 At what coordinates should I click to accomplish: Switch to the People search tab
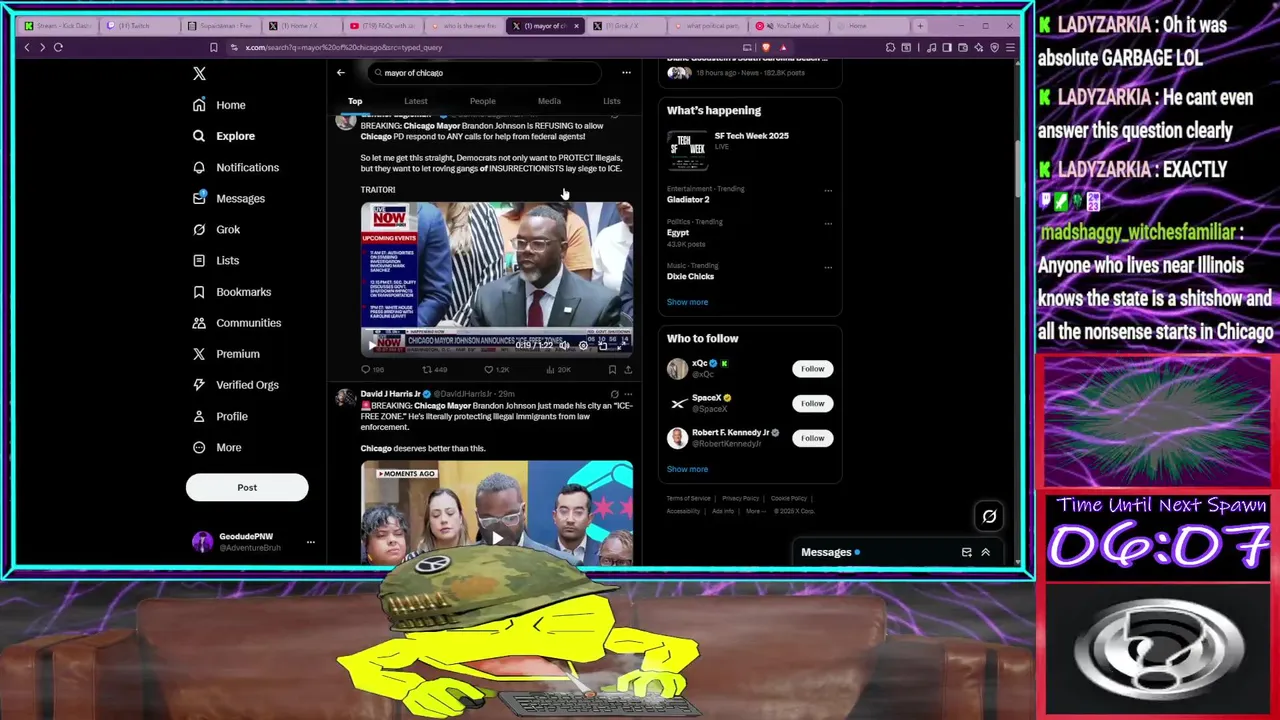click(x=482, y=101)
